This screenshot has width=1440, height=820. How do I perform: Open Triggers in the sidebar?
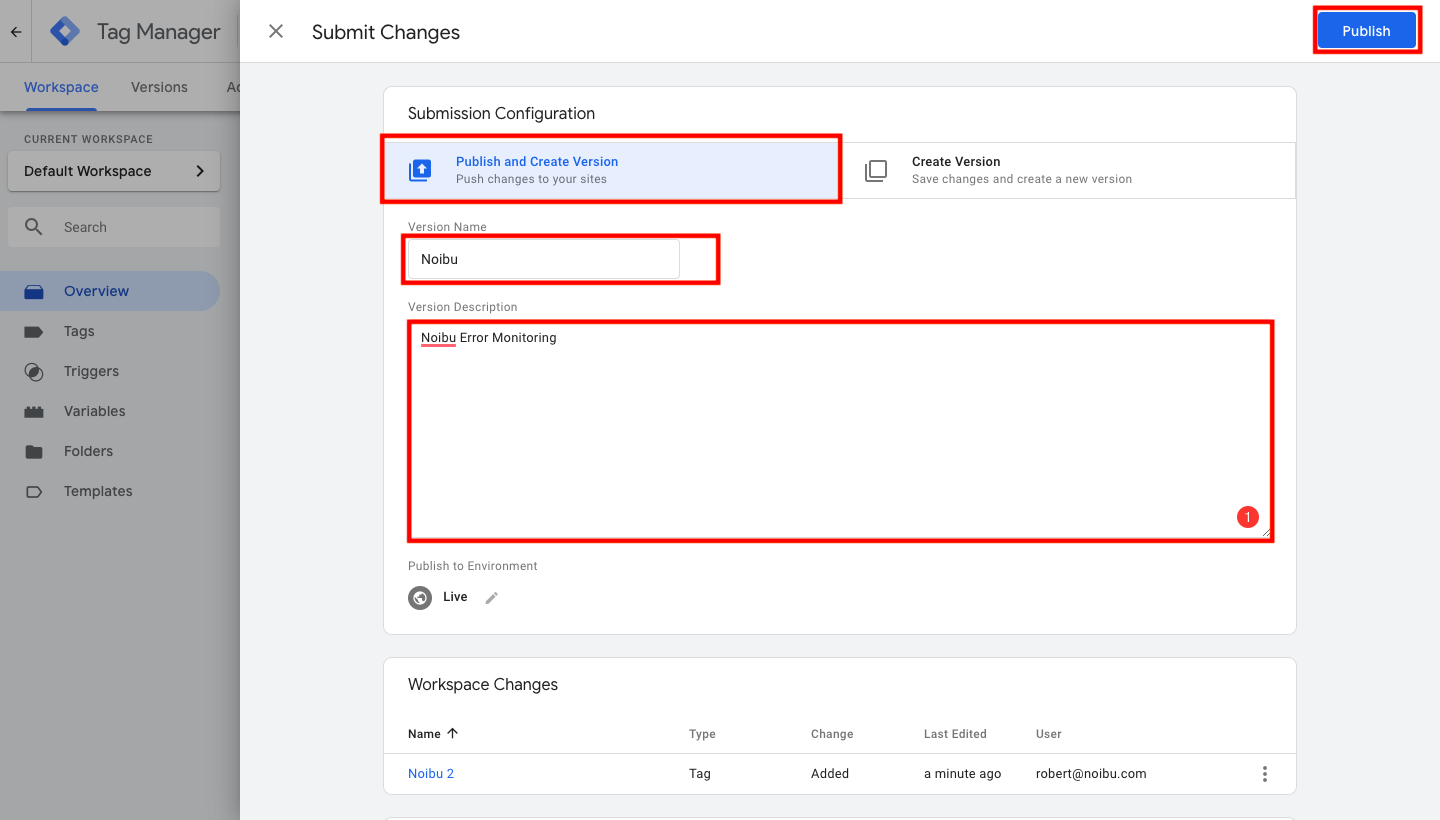coord(91,371)
